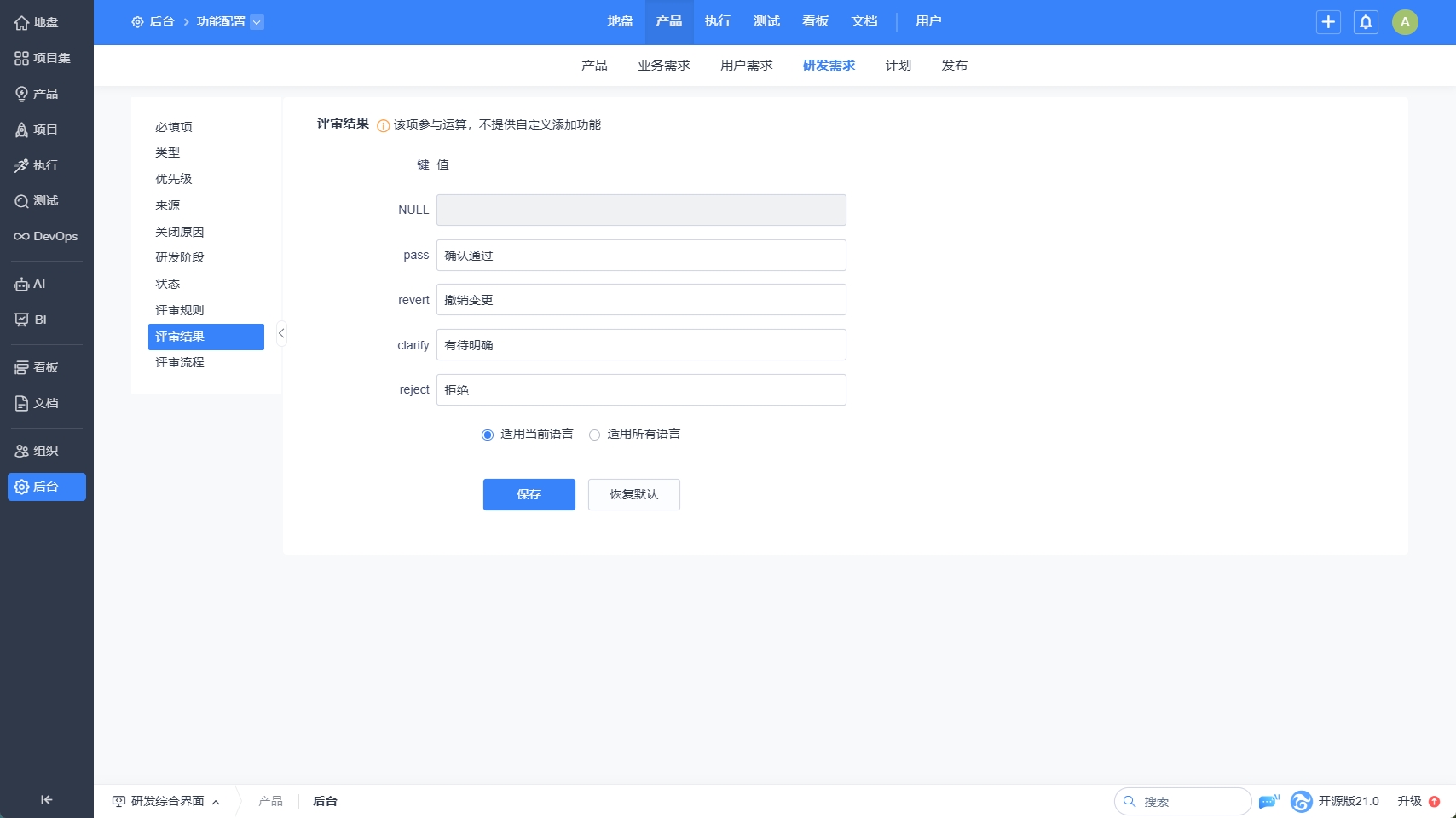Open the 用户需求 sub-tab
This screenshot has width=1456, height=818.
(747, 66)
